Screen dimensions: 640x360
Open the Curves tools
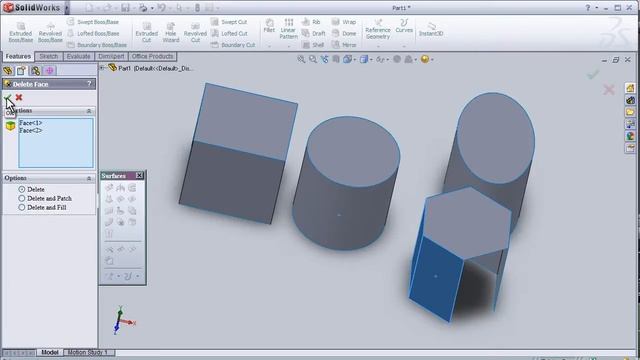(x=404, y=25)
